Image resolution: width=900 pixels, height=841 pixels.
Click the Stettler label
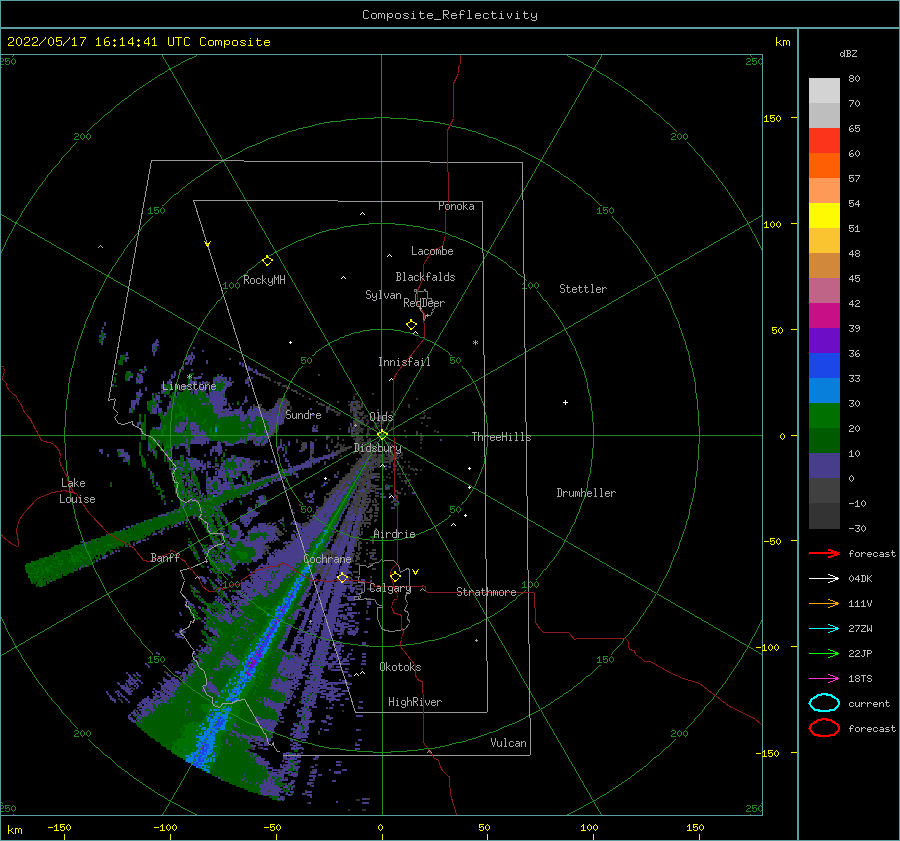tap(583, 289)
